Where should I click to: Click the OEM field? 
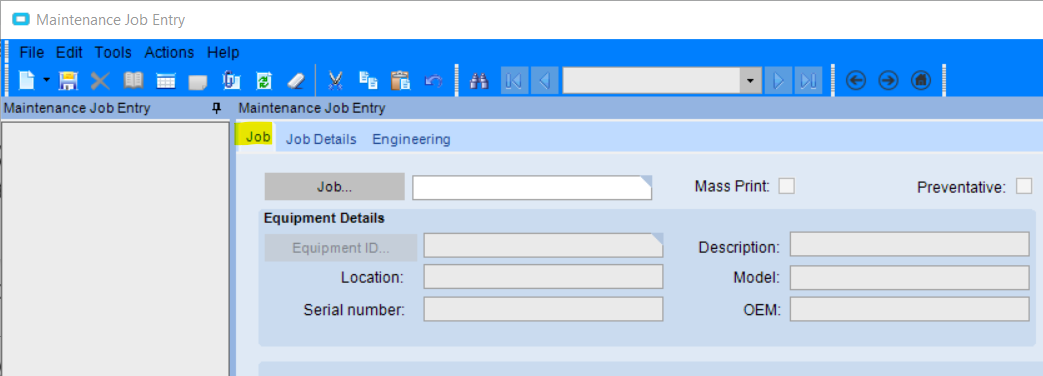(910, 309)
